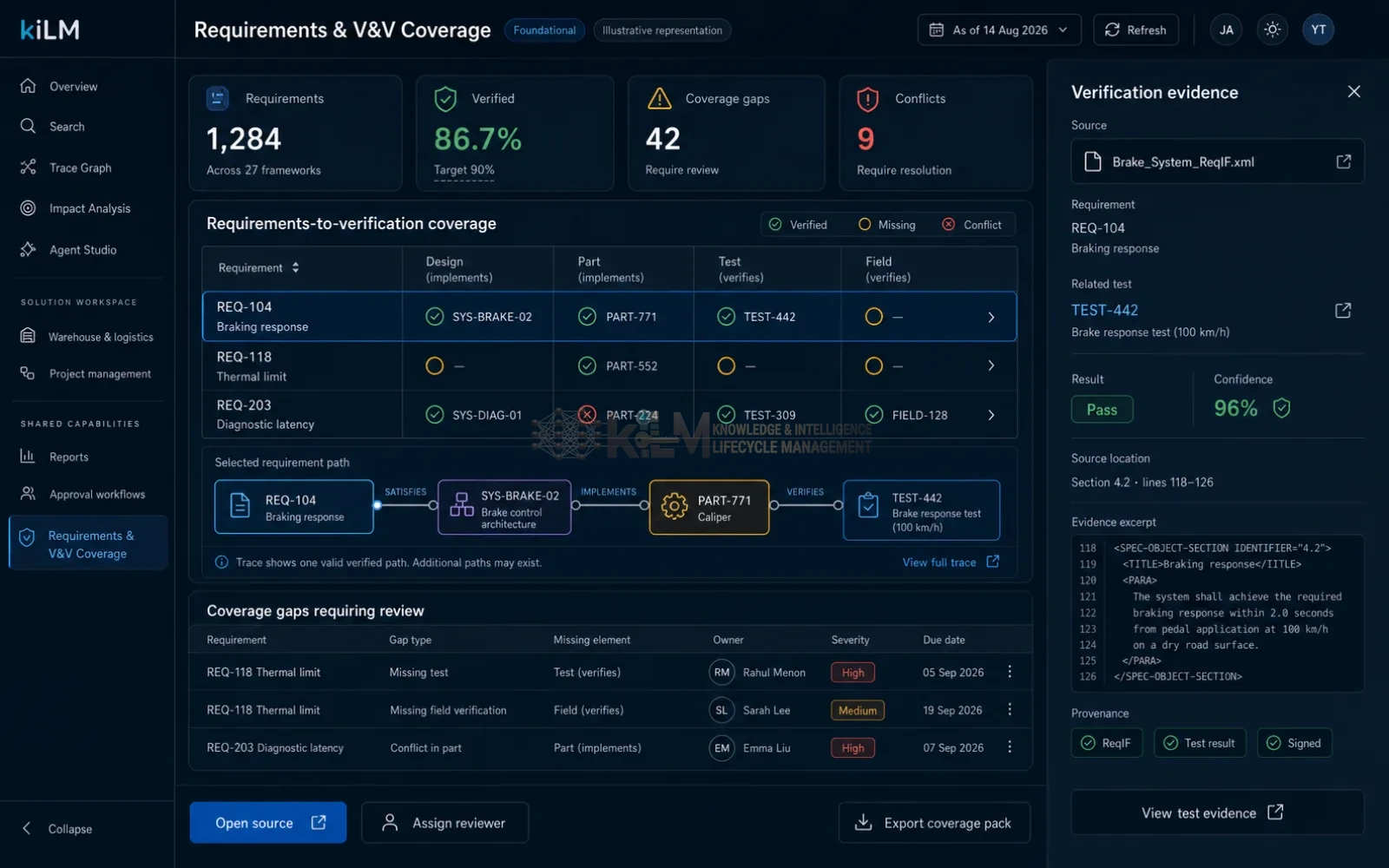This screenshot has height=868, width=1389.
Task: Collapse the sidebar
Action: 57,829
